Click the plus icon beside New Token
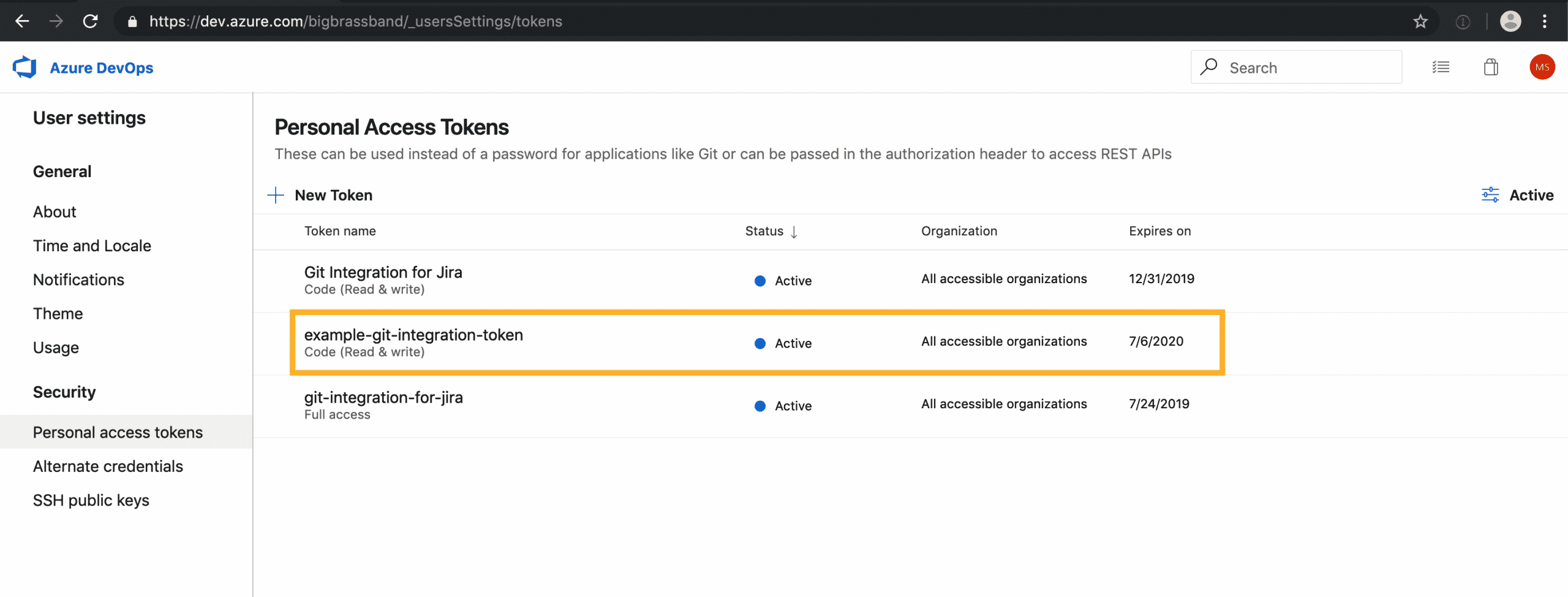Image resolution: width=1568 pixels, height=597 pixels. [276, 195]
